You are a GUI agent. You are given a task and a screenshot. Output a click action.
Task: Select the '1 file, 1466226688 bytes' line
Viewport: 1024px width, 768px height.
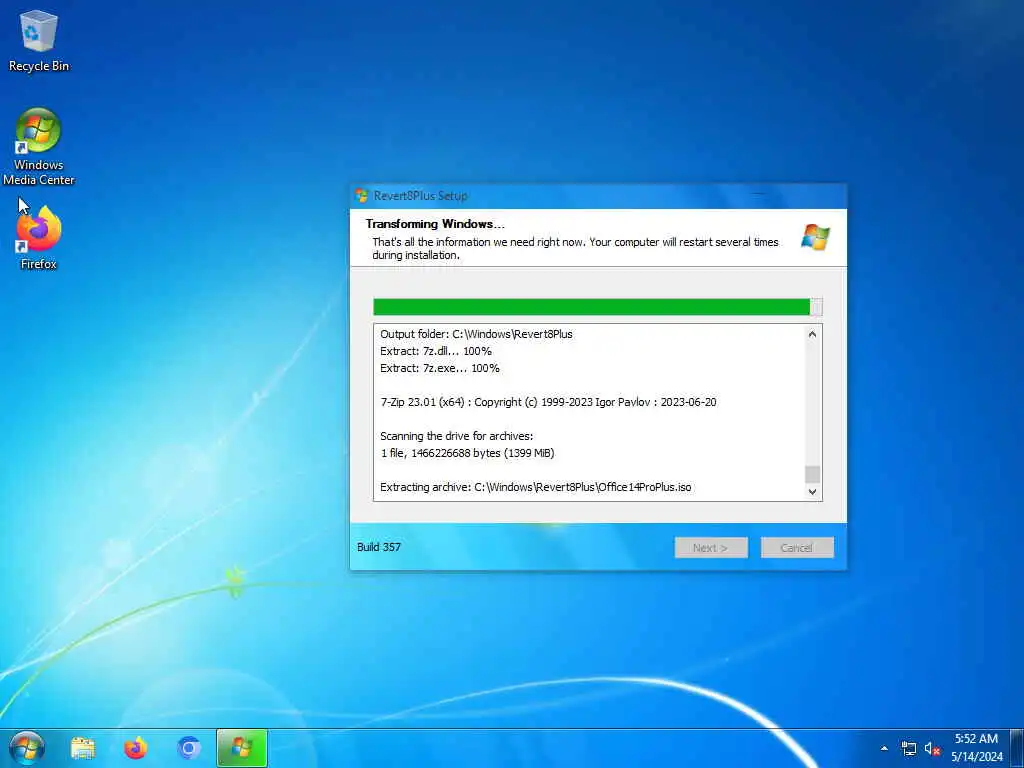pyautogui.click(x=467, y=453)
